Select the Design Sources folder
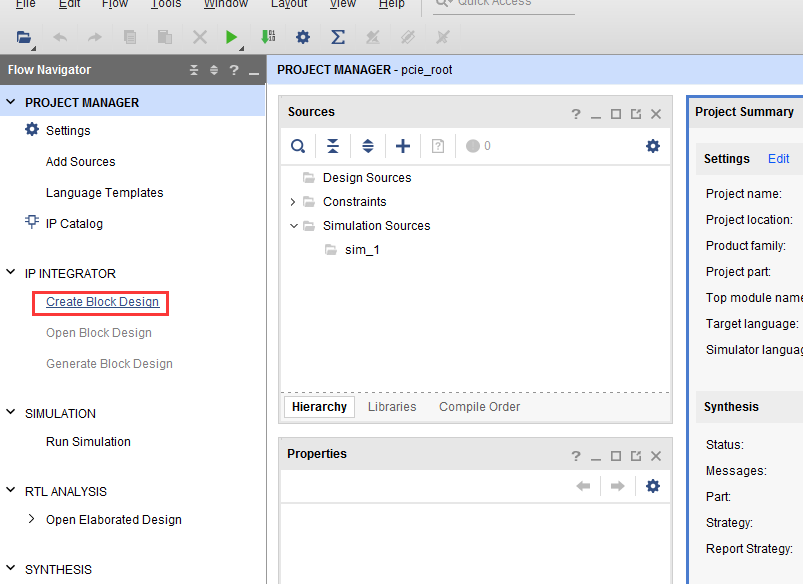Screen dimensions: 803x584 pyautogui.click(x=367, y=178)
